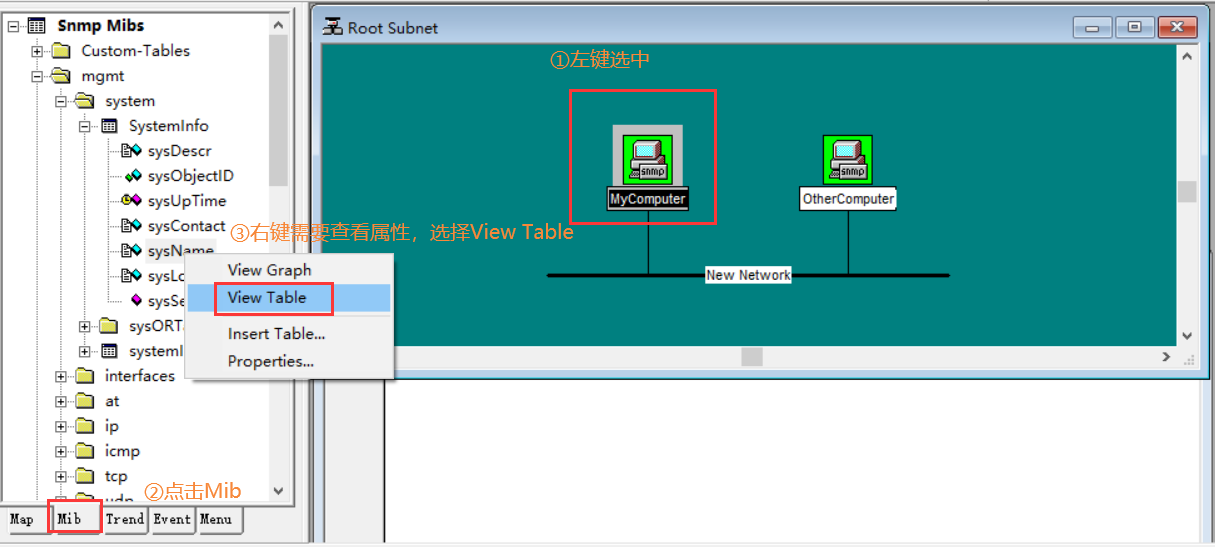The width and height of the screenshot is (1215, 547).
Task: Click the sysObjectID variable icon
Action: (x=133, y=176)
